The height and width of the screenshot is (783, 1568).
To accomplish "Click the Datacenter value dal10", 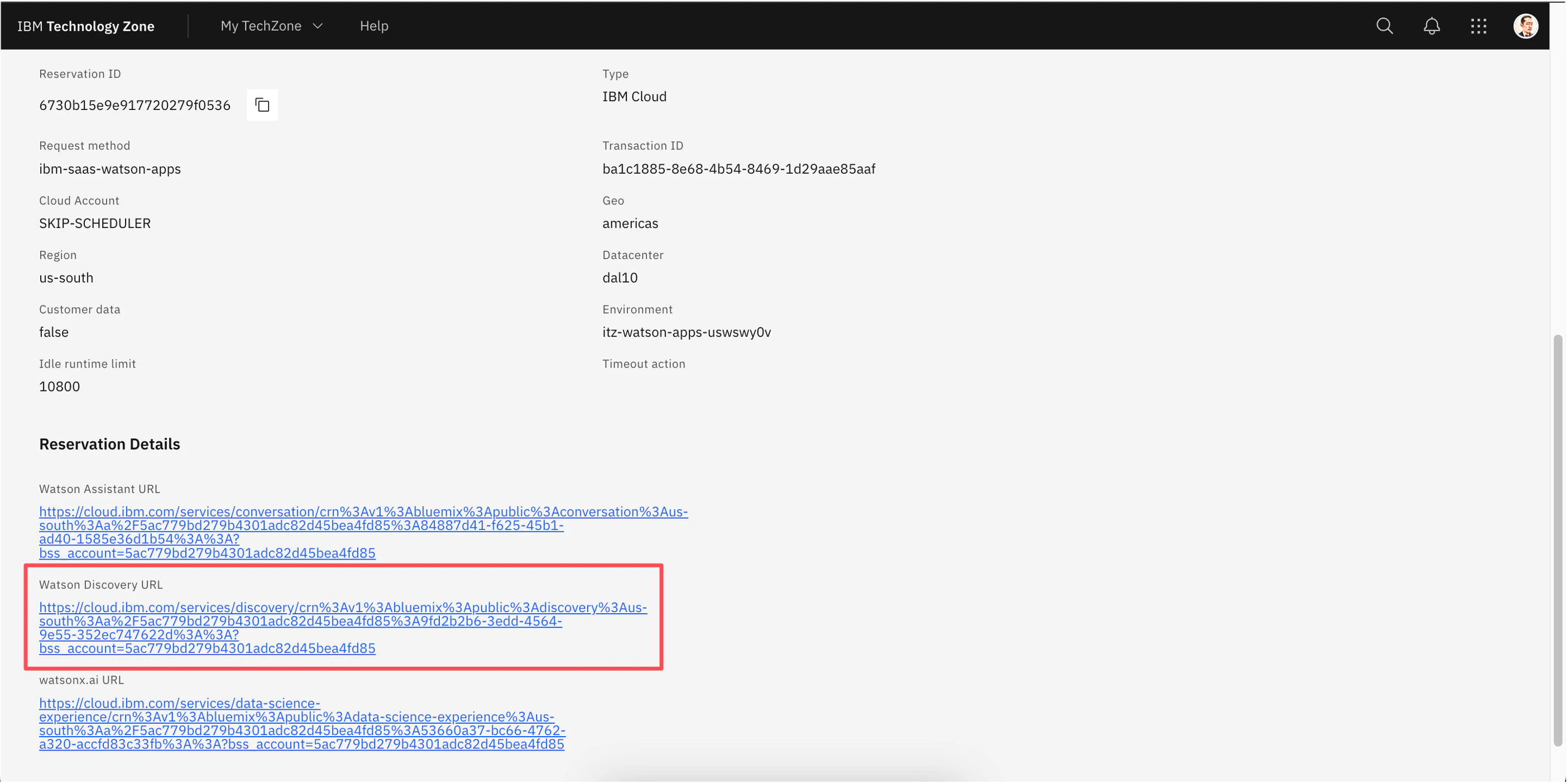I will (620, 278).
